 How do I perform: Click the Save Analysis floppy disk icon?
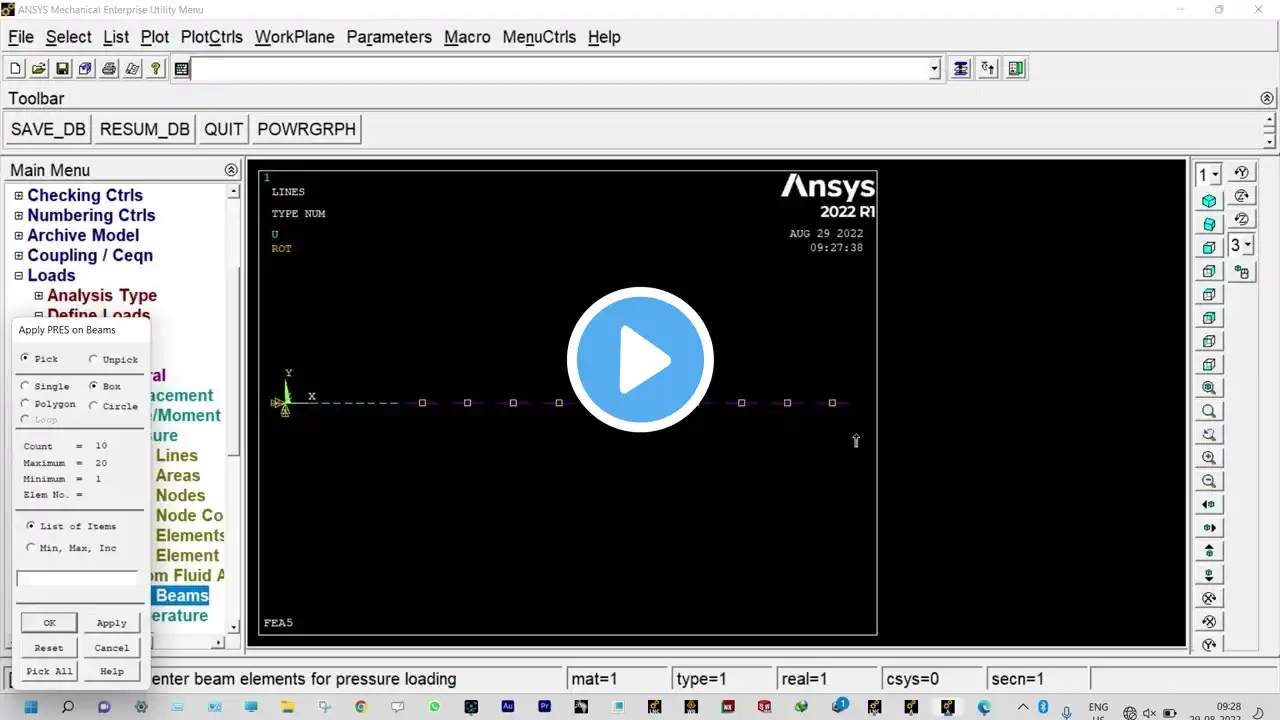pos(62,69)
